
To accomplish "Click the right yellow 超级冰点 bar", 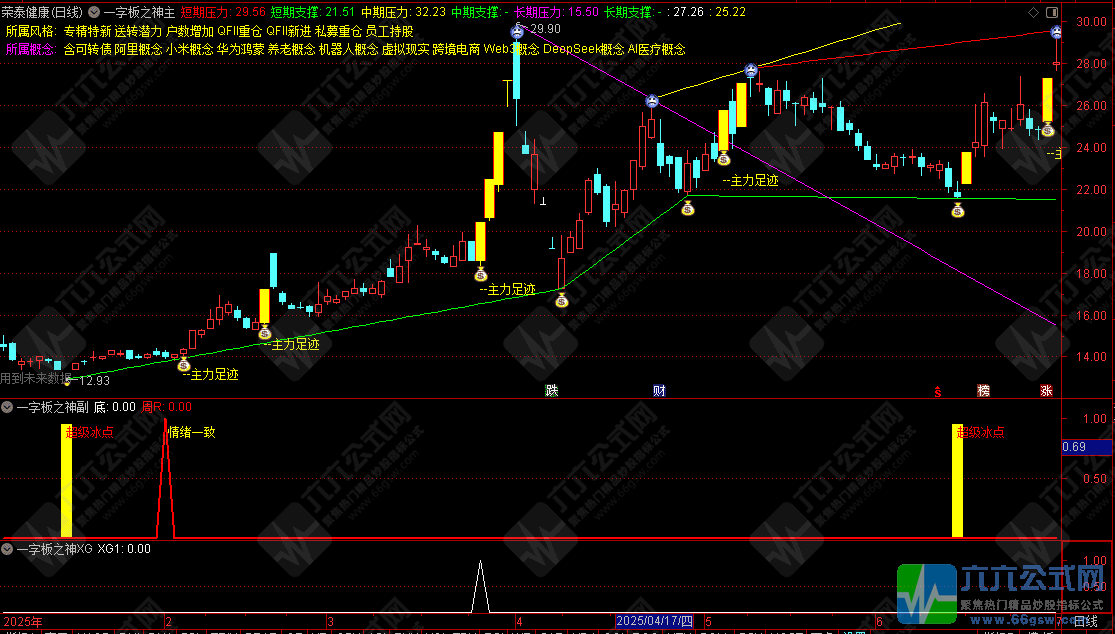I will click(x=957, y=485).
